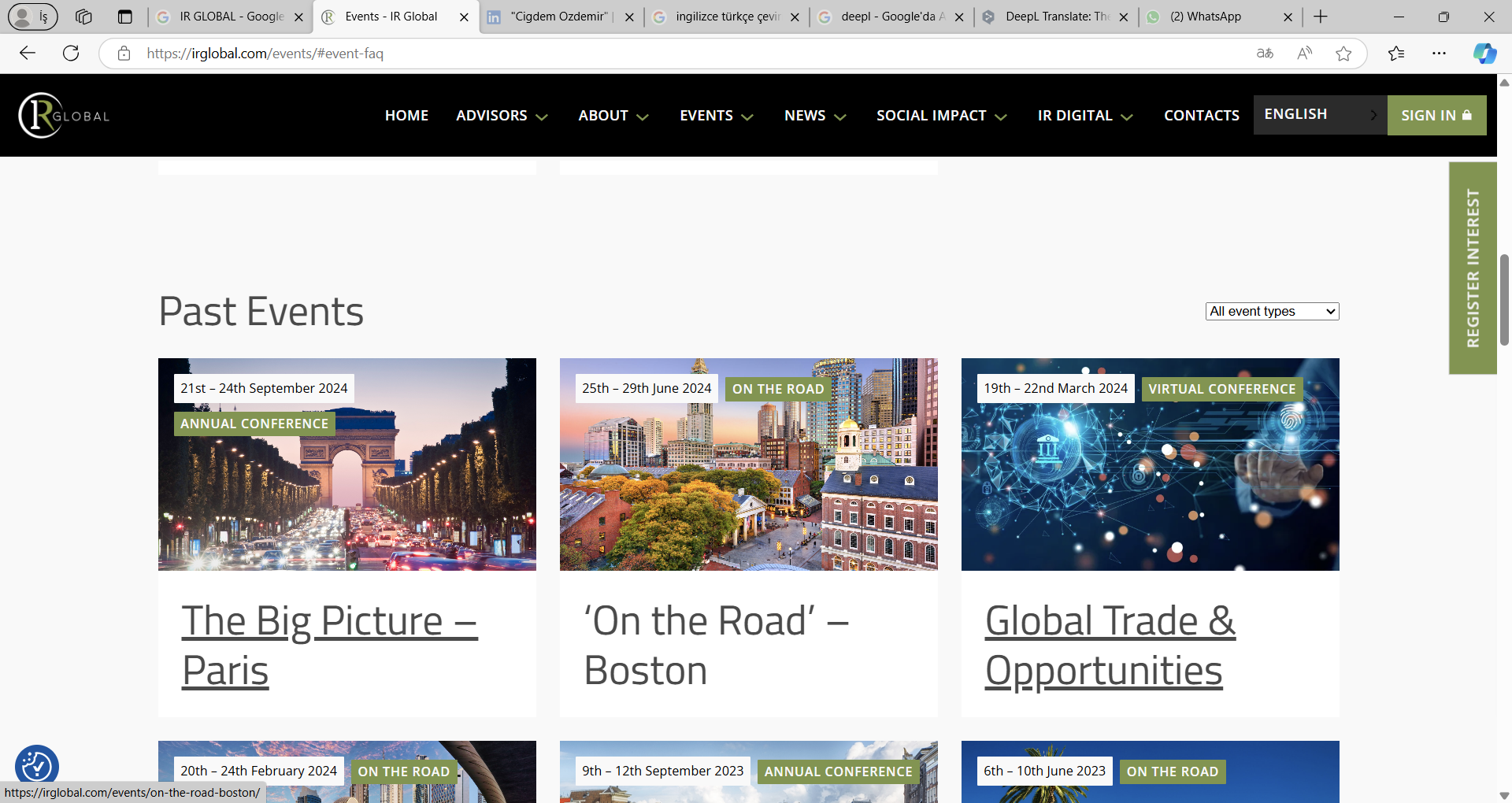Screen dimensions: 1512x803
Task: Open the ENGLISH language selector
Action: click(1320, 115)
